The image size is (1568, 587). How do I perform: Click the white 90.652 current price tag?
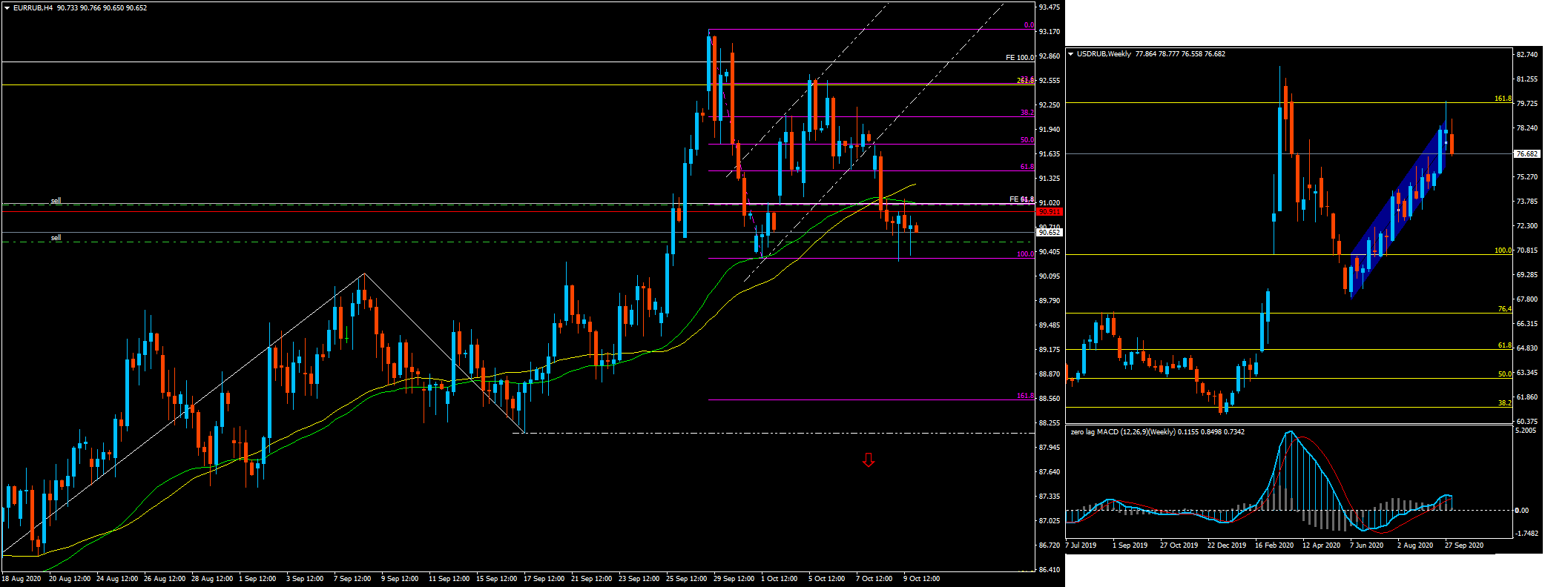[1049, 233]
